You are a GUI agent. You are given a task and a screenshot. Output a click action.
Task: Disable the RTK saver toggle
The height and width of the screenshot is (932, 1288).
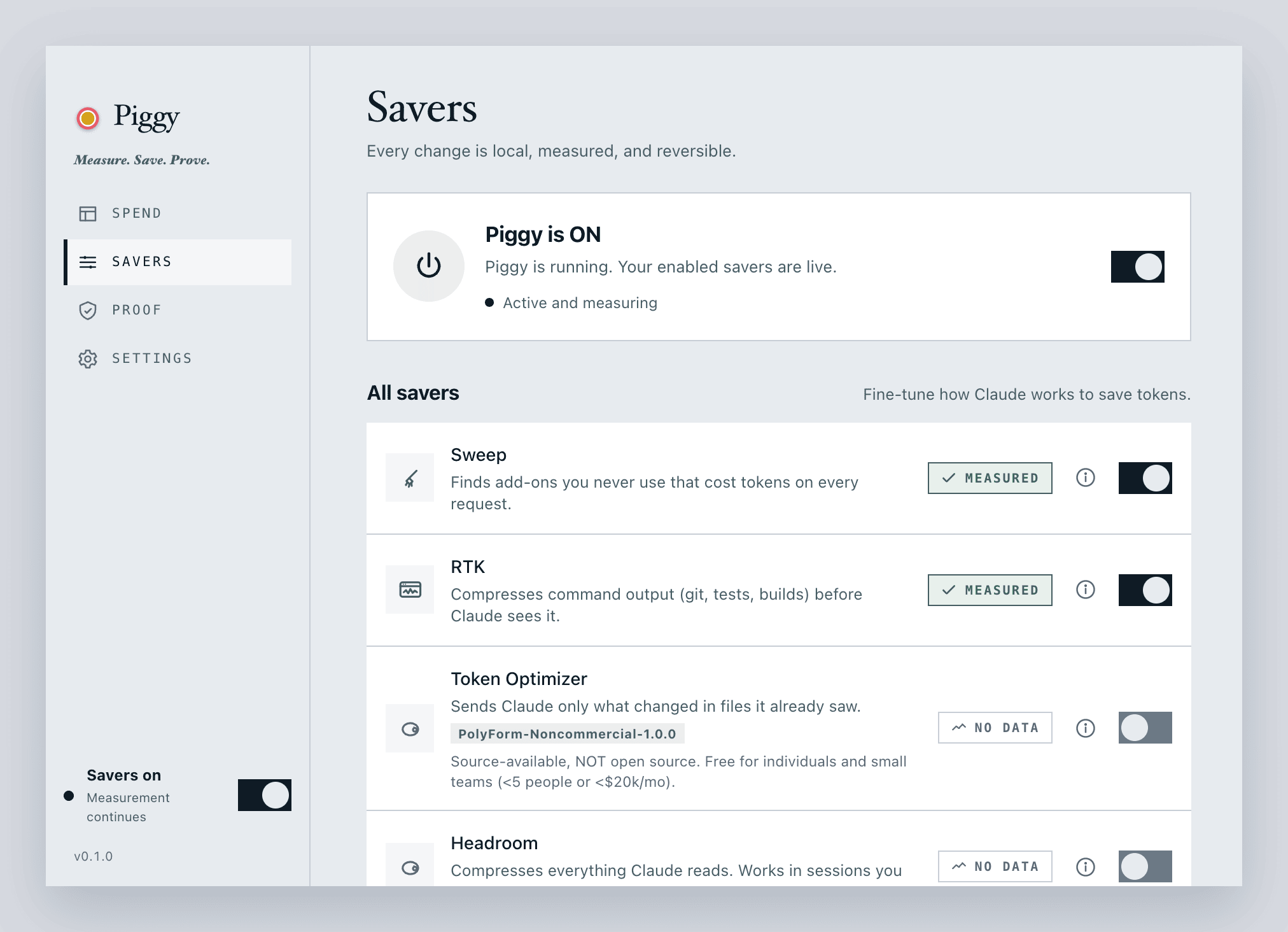coord(1145,590)
